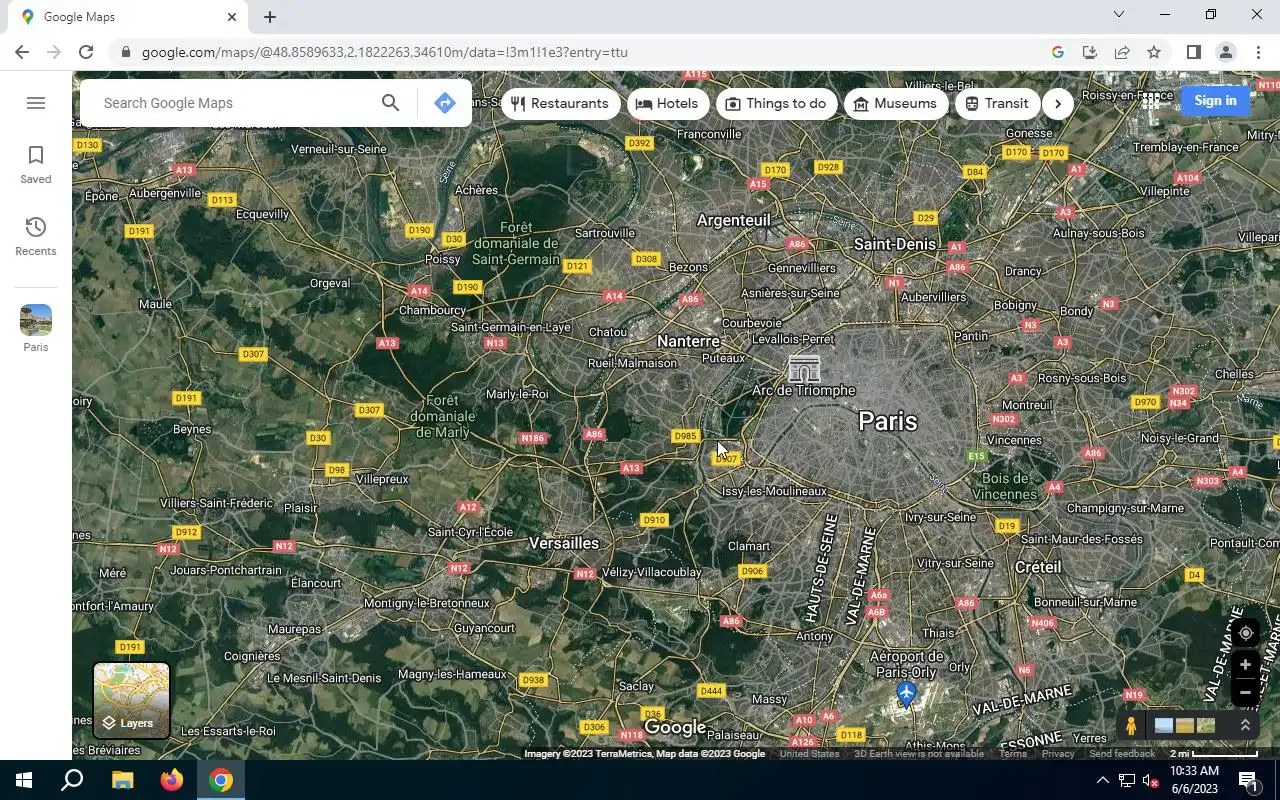1280x800 pixels.
Task: Click the Saint-Denis map label
Action: pos(895,244)
